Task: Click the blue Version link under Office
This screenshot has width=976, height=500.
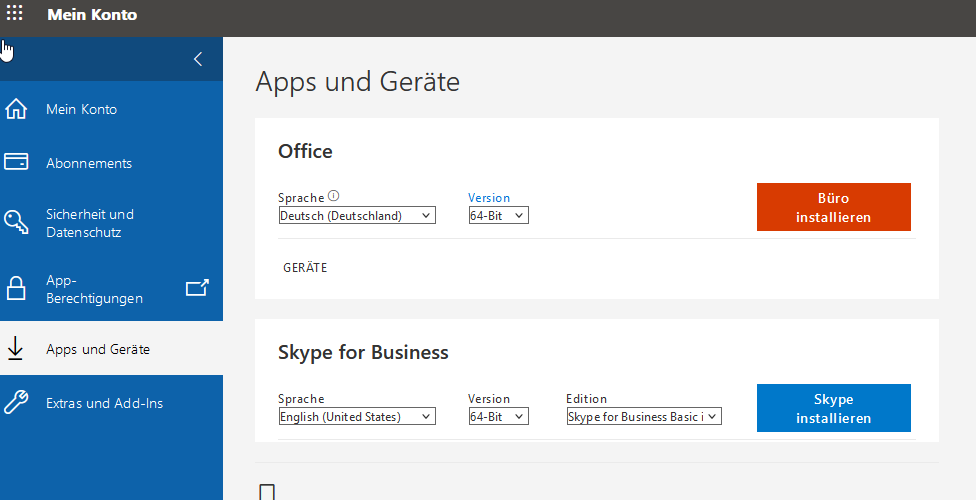Action: coord(489,197)
